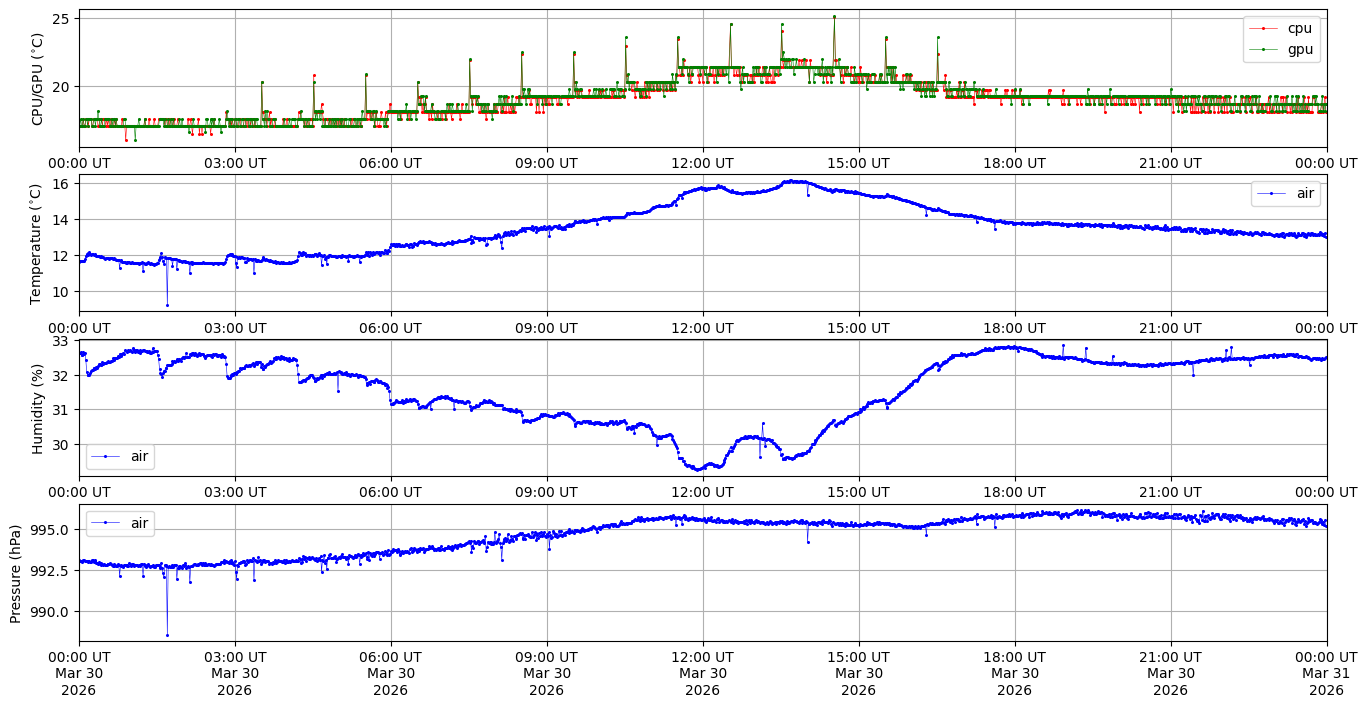1367x707 pixels.
Task: Click the Temperature (°C) y-axis label
Action: point(38,243)
